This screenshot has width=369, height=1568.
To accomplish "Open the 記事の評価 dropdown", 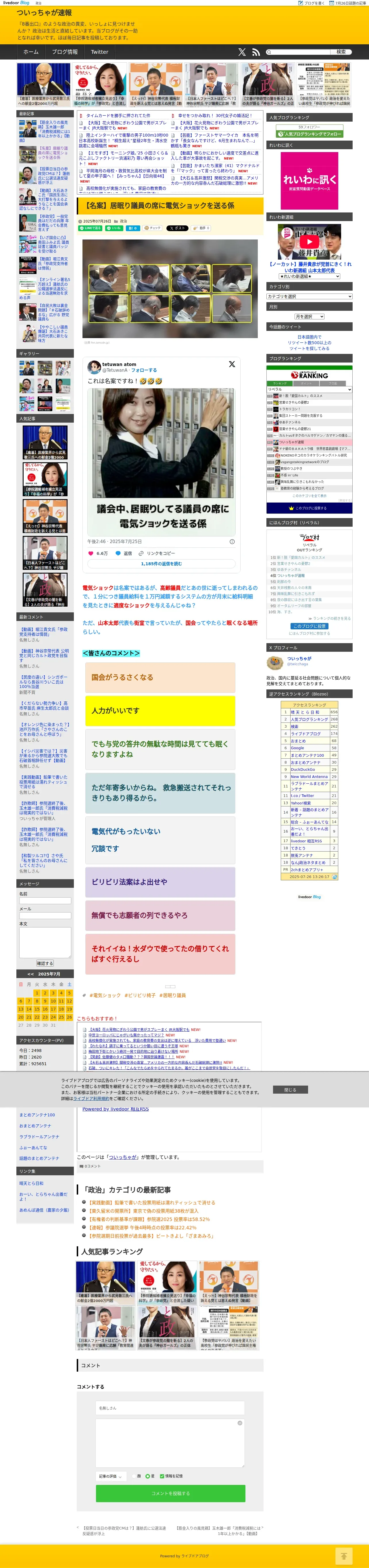I will coord(111,1475).
